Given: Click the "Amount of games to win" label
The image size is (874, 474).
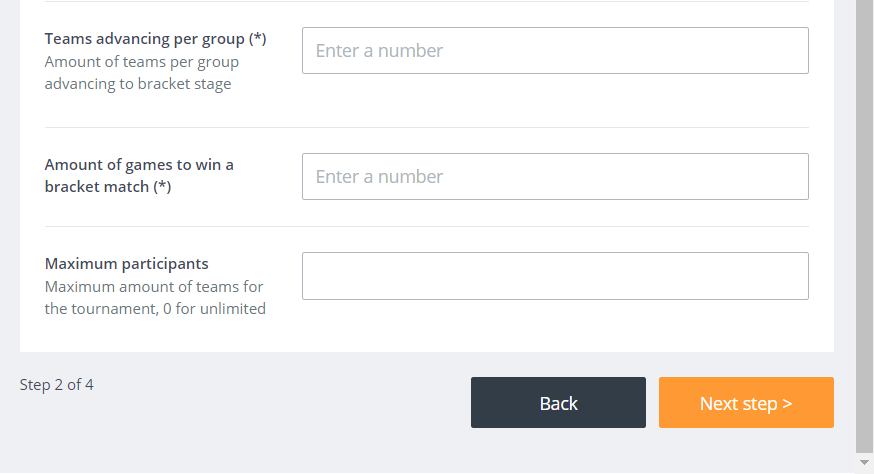Looking at the screenshot, I should 139,164.
